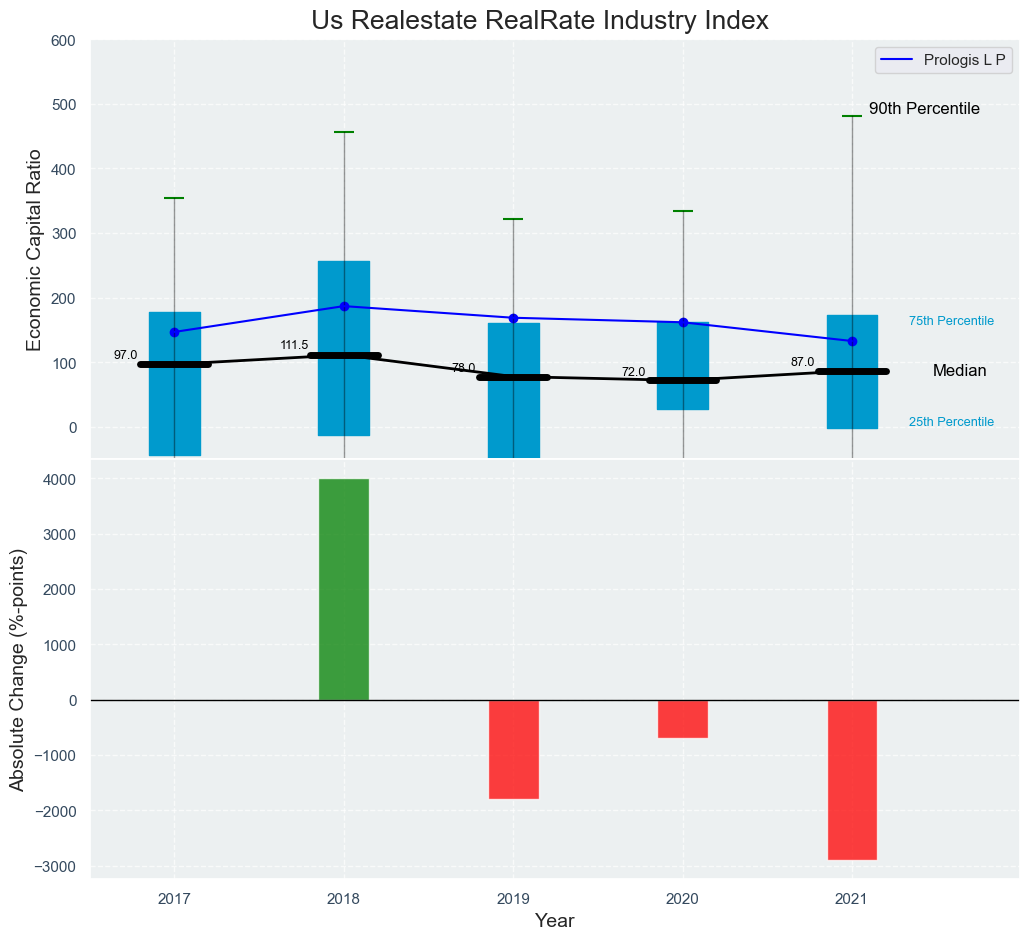Select the 2017 Prologis data point marker
The image size is (1029, 940).
tap(175, 332)
